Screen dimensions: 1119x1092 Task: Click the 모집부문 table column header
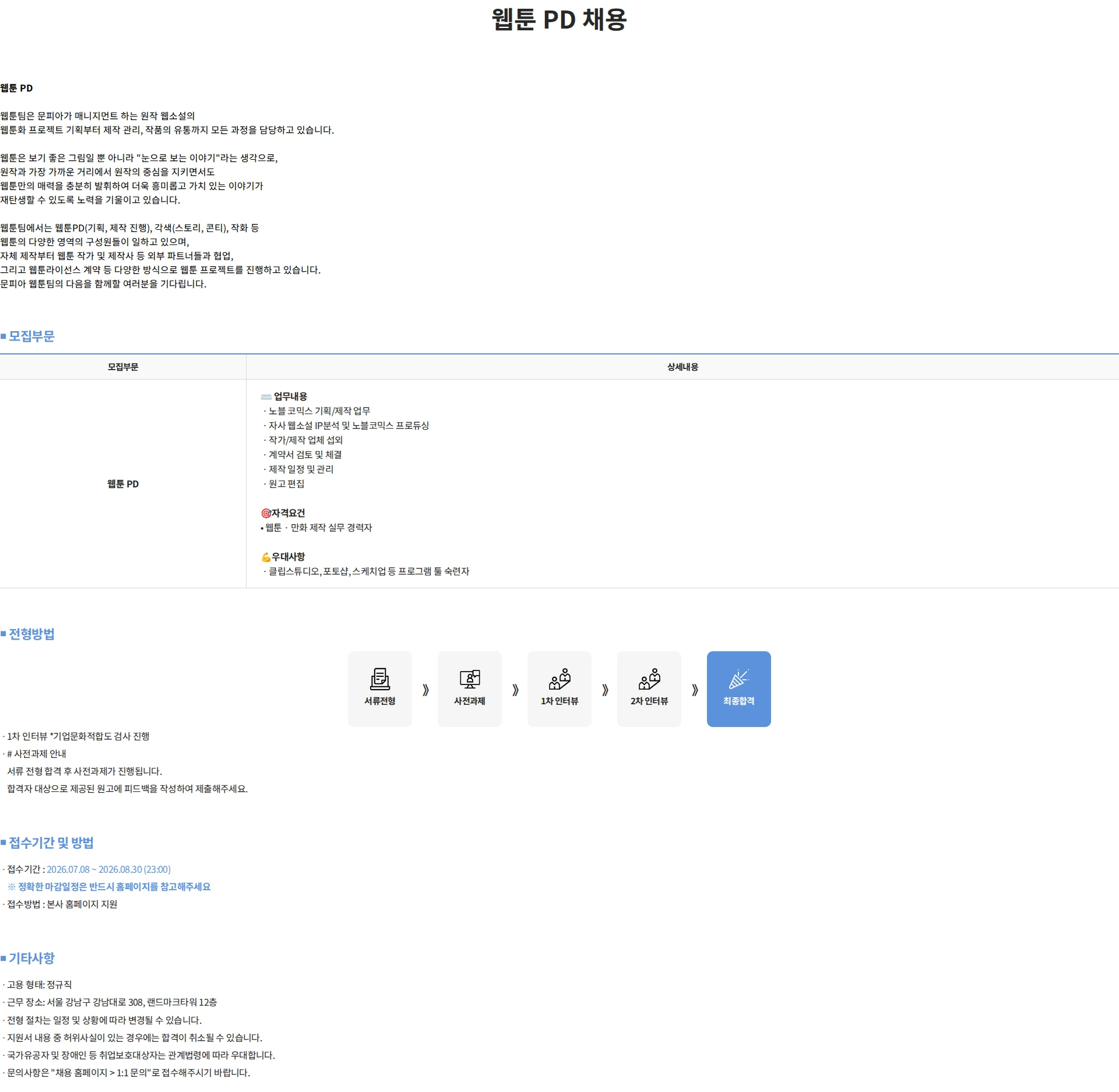[x=123, y=367]
